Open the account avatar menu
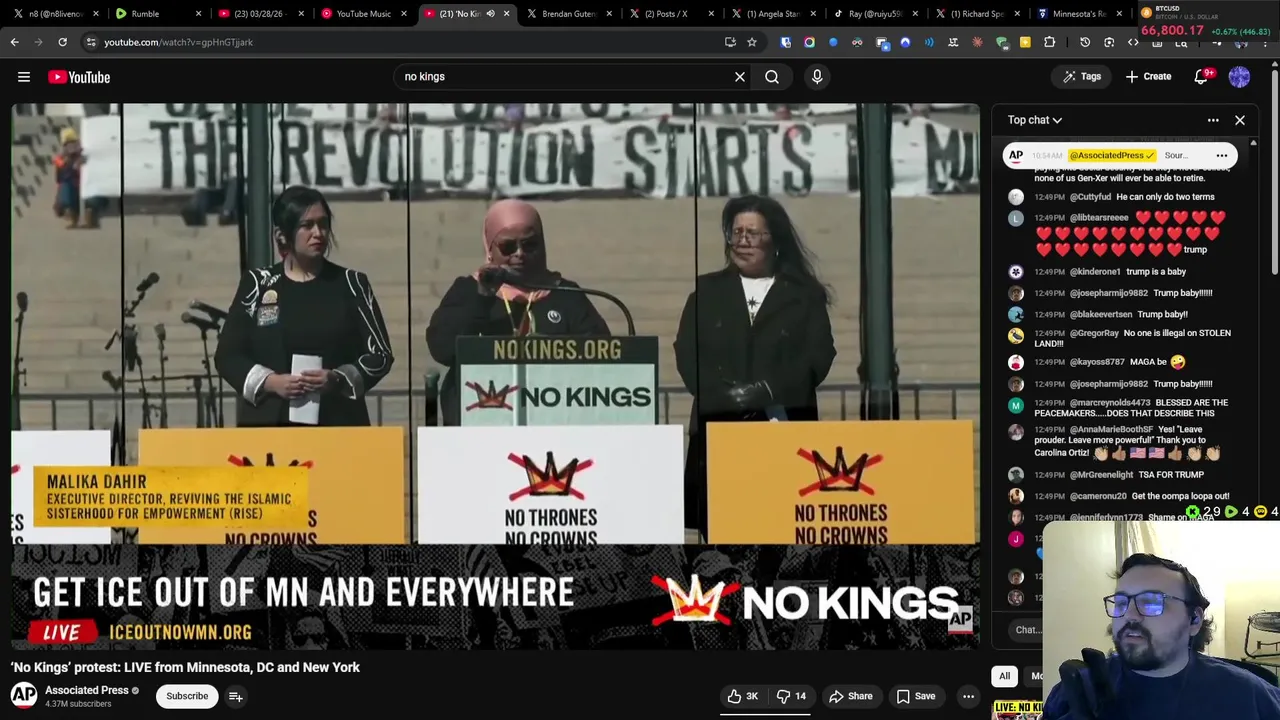This screenshot has width=1280, height=720. (1239, 77)
